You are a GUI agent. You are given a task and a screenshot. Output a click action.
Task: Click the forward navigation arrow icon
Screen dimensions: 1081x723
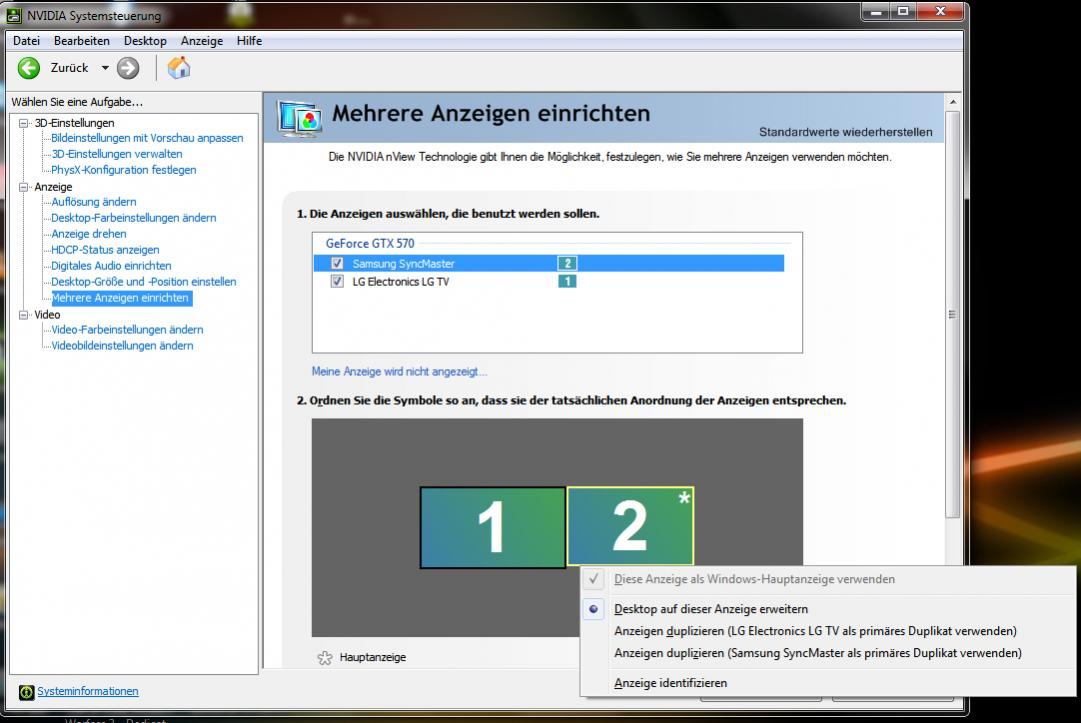pos(128,68)
